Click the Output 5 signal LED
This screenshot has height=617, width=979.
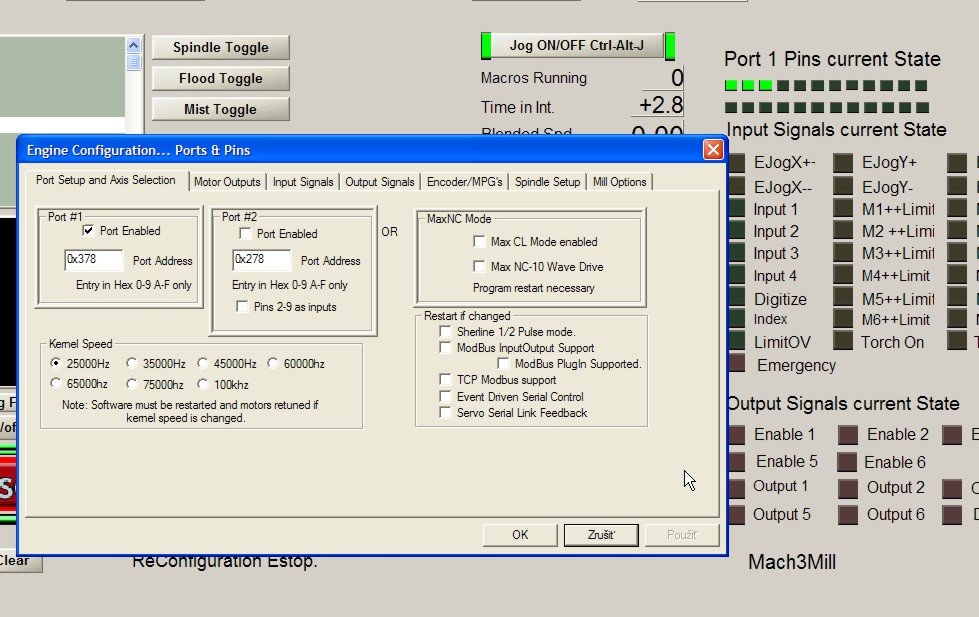[x=737, y=515]
